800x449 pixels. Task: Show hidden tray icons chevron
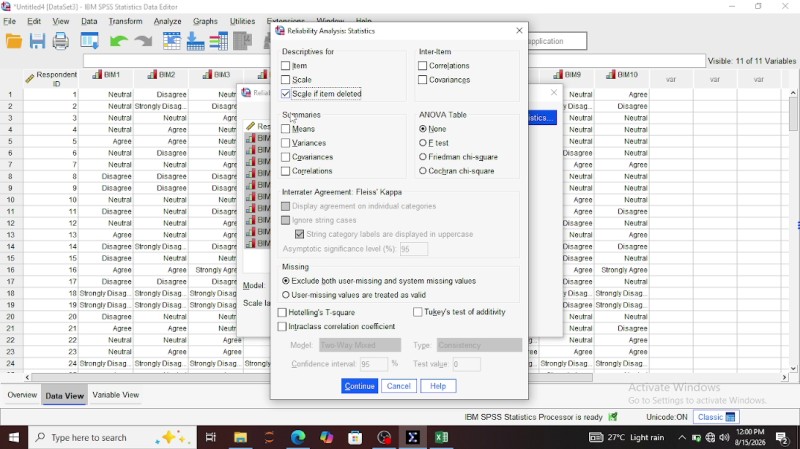(682, 437)
